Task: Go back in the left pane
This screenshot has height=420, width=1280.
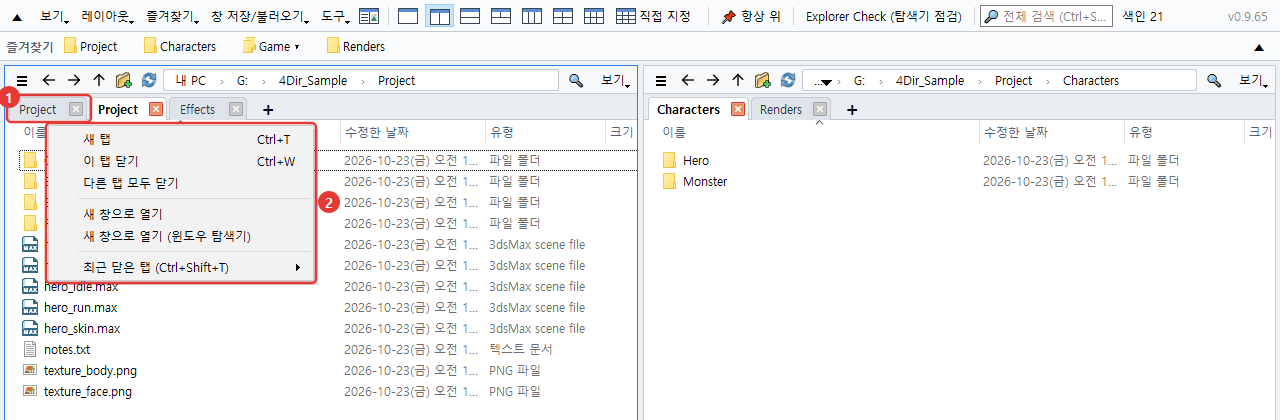Action: (48, 80)
